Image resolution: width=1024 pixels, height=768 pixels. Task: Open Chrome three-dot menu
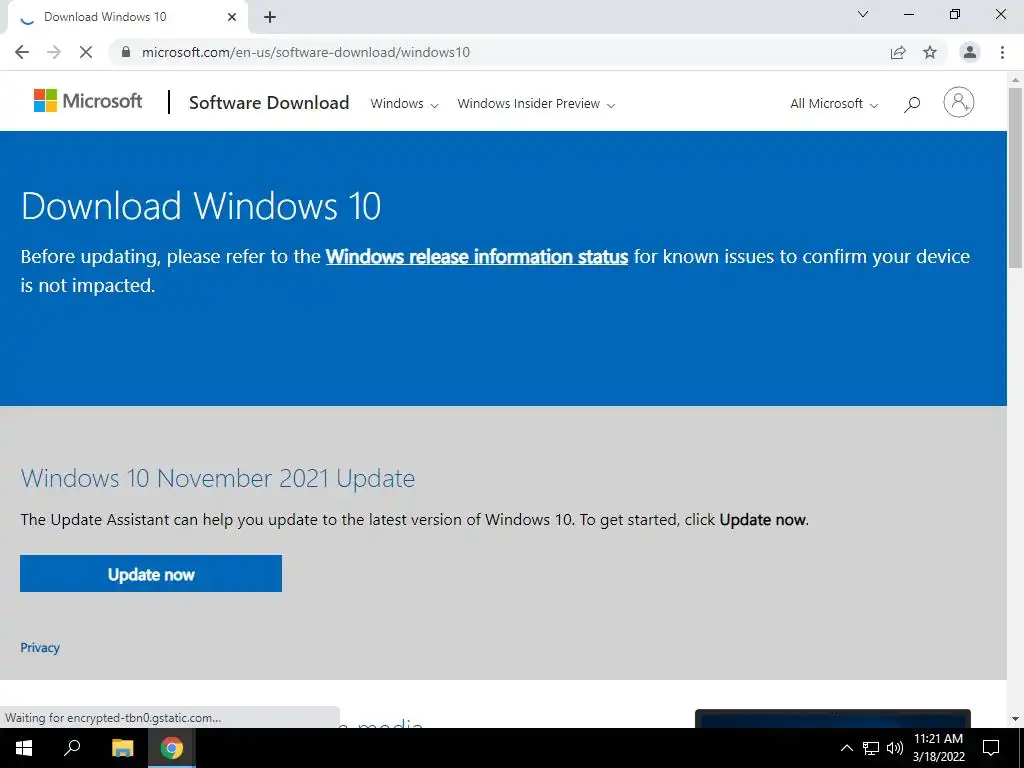(1002, 52)
